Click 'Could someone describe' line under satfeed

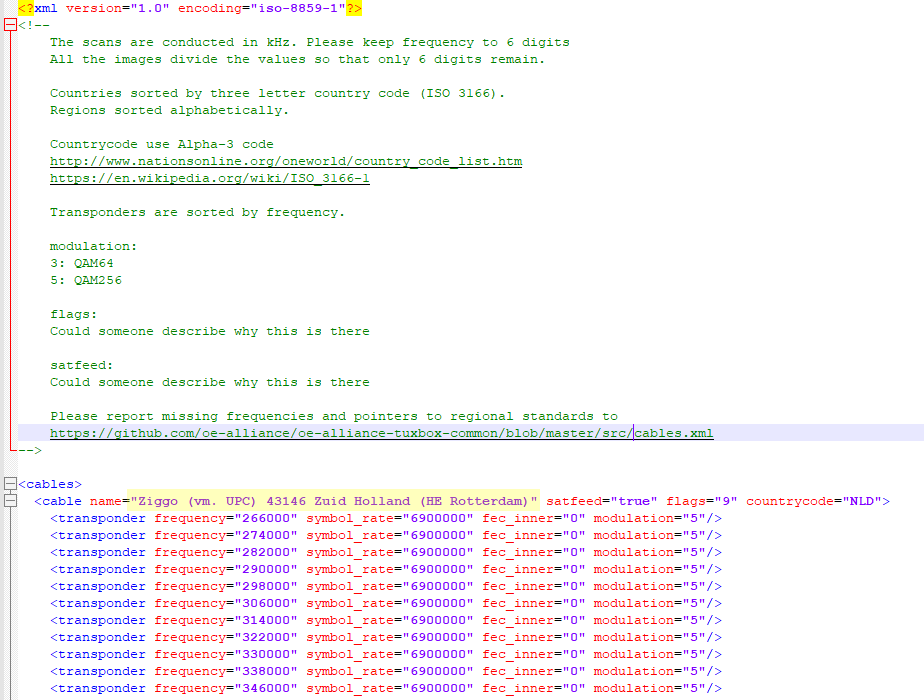click(210, 382)
